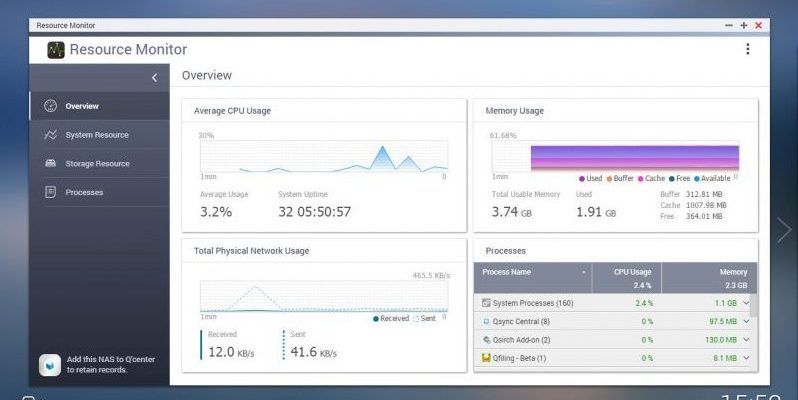This screenshot has height=400, width=798.
Task: Open the three-dot more options menu
Action: click(747, 49)
